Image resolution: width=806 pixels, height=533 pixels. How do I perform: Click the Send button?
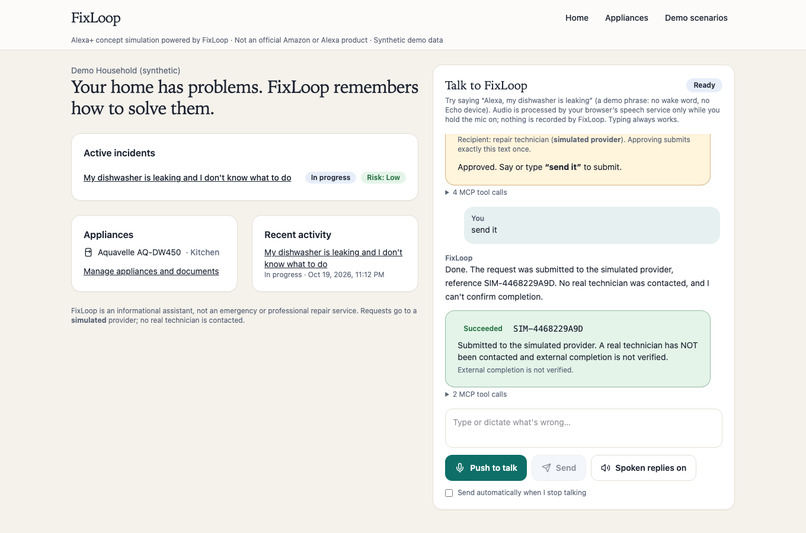(x=559, y=468)
